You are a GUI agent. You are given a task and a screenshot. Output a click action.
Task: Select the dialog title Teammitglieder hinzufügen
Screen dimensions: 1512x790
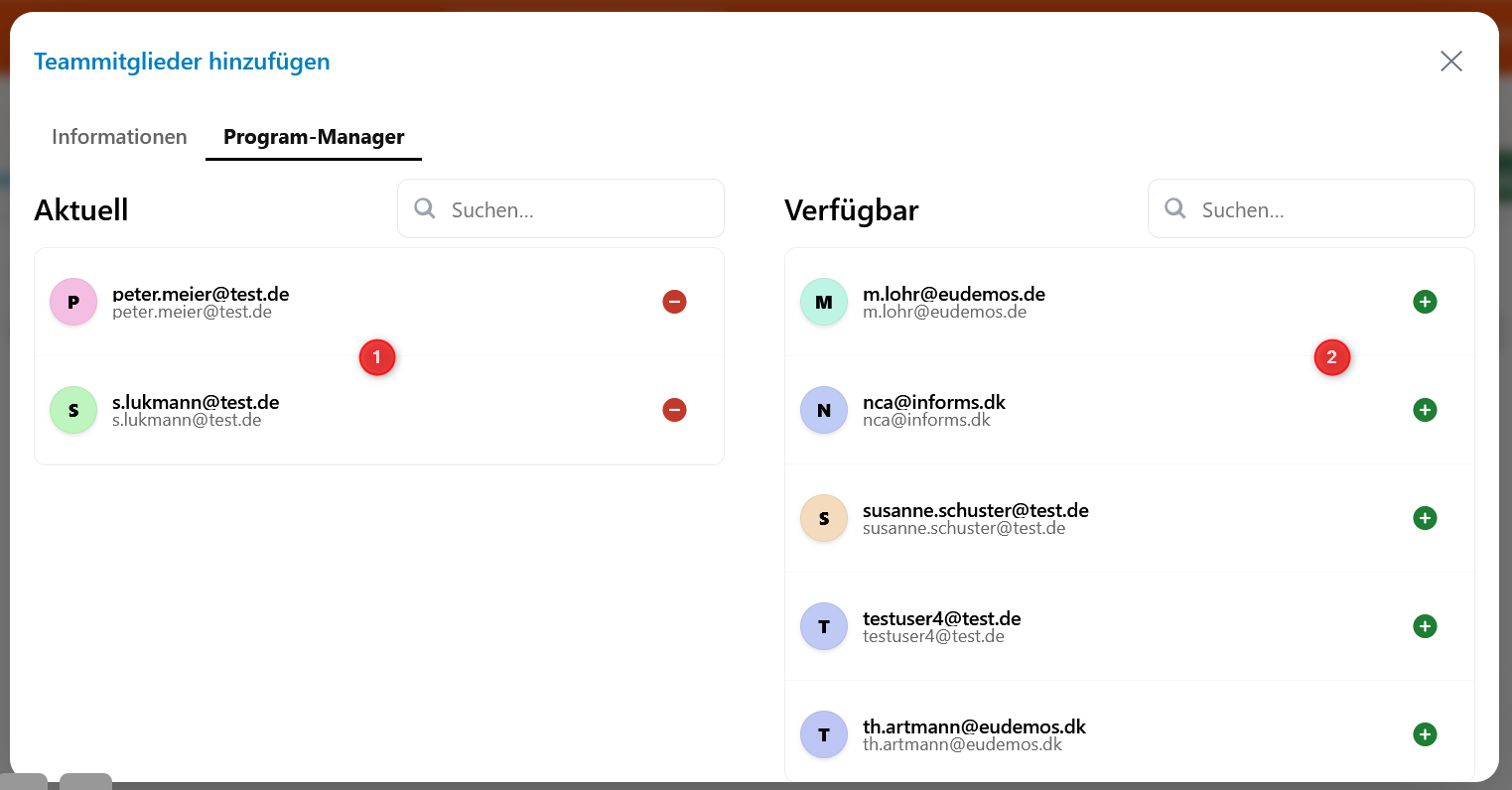(182, 61)
